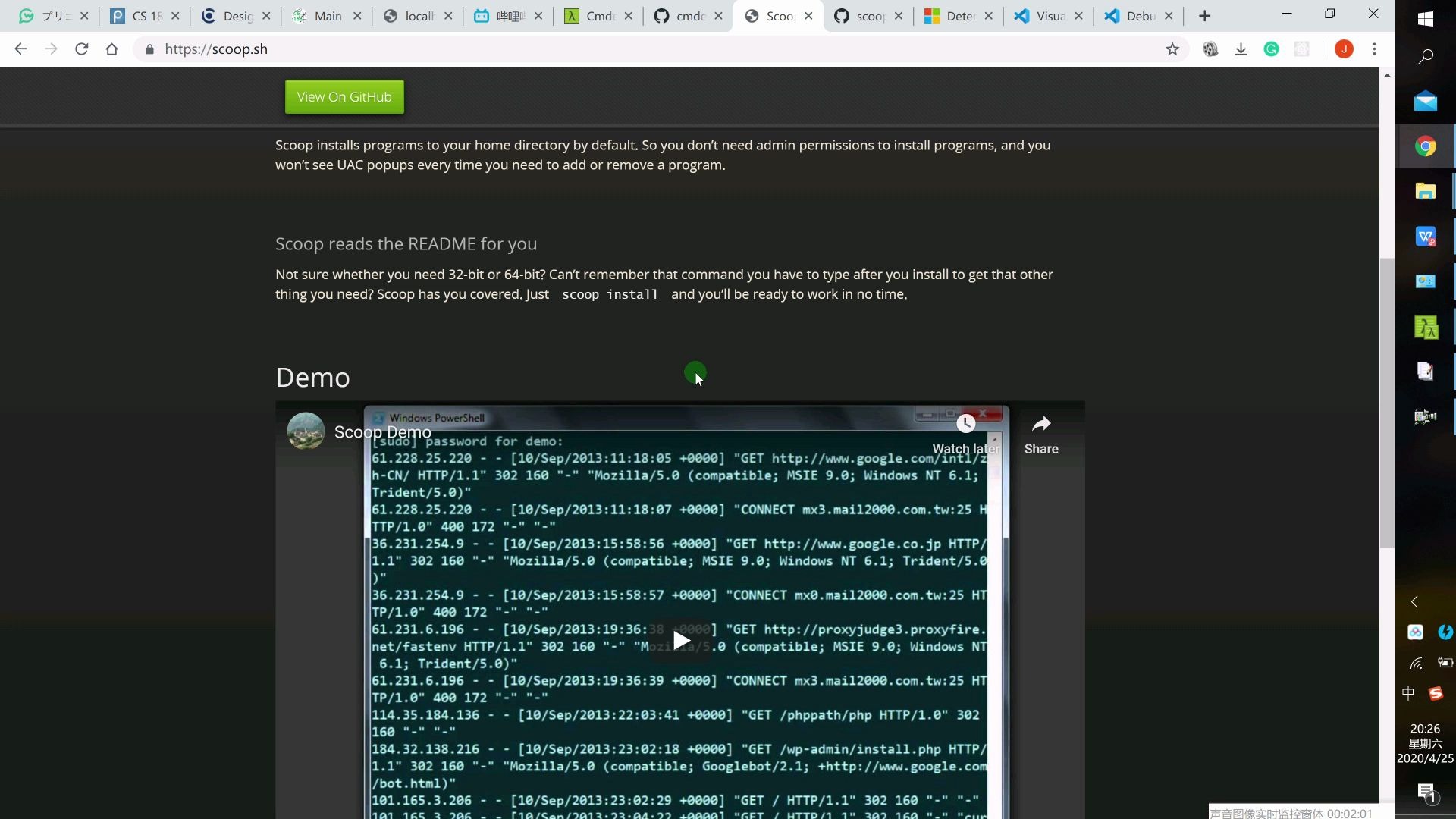This screenshot has width=1456, height=819.
Task: Play the Scoop Demo video
Action: (680, 641)
